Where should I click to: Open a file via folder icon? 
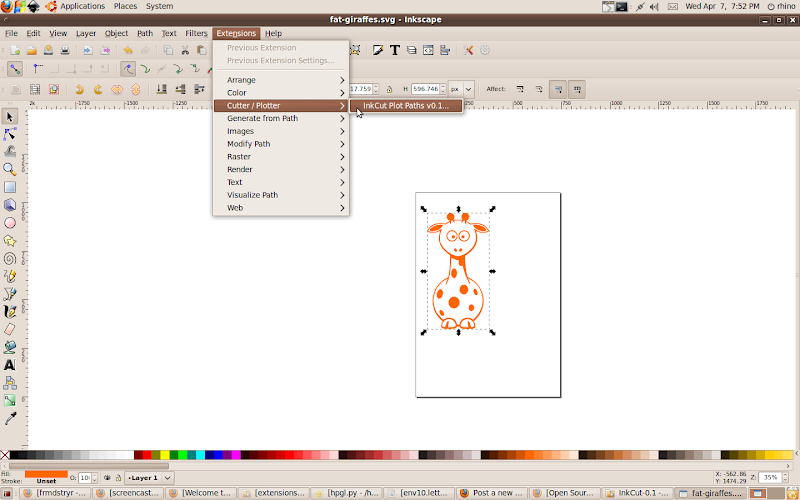point(32,50)
